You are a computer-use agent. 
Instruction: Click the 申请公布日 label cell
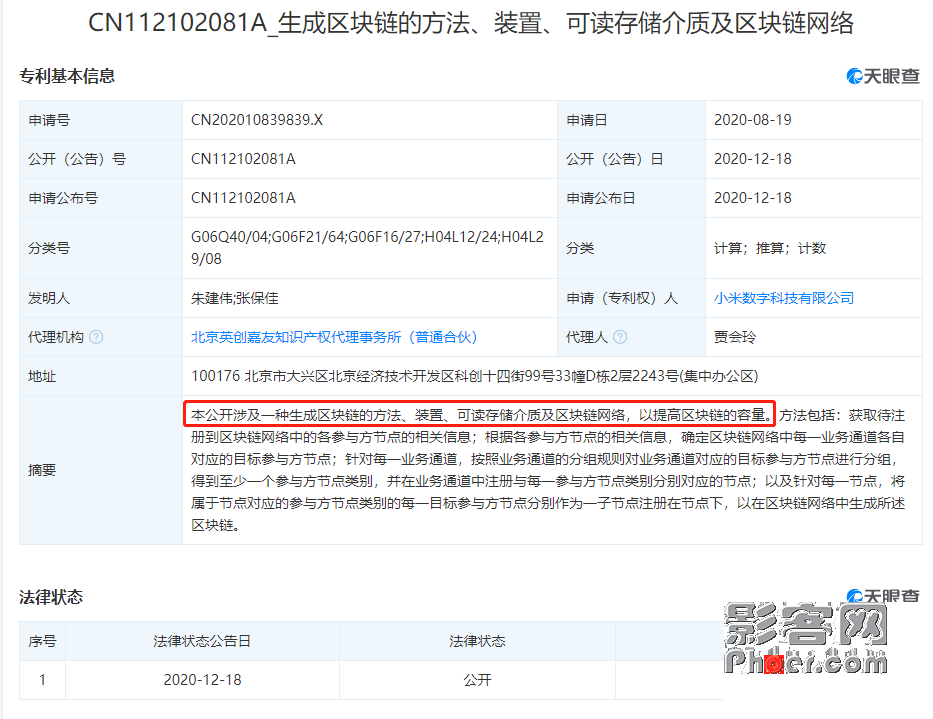coord(631,198)
